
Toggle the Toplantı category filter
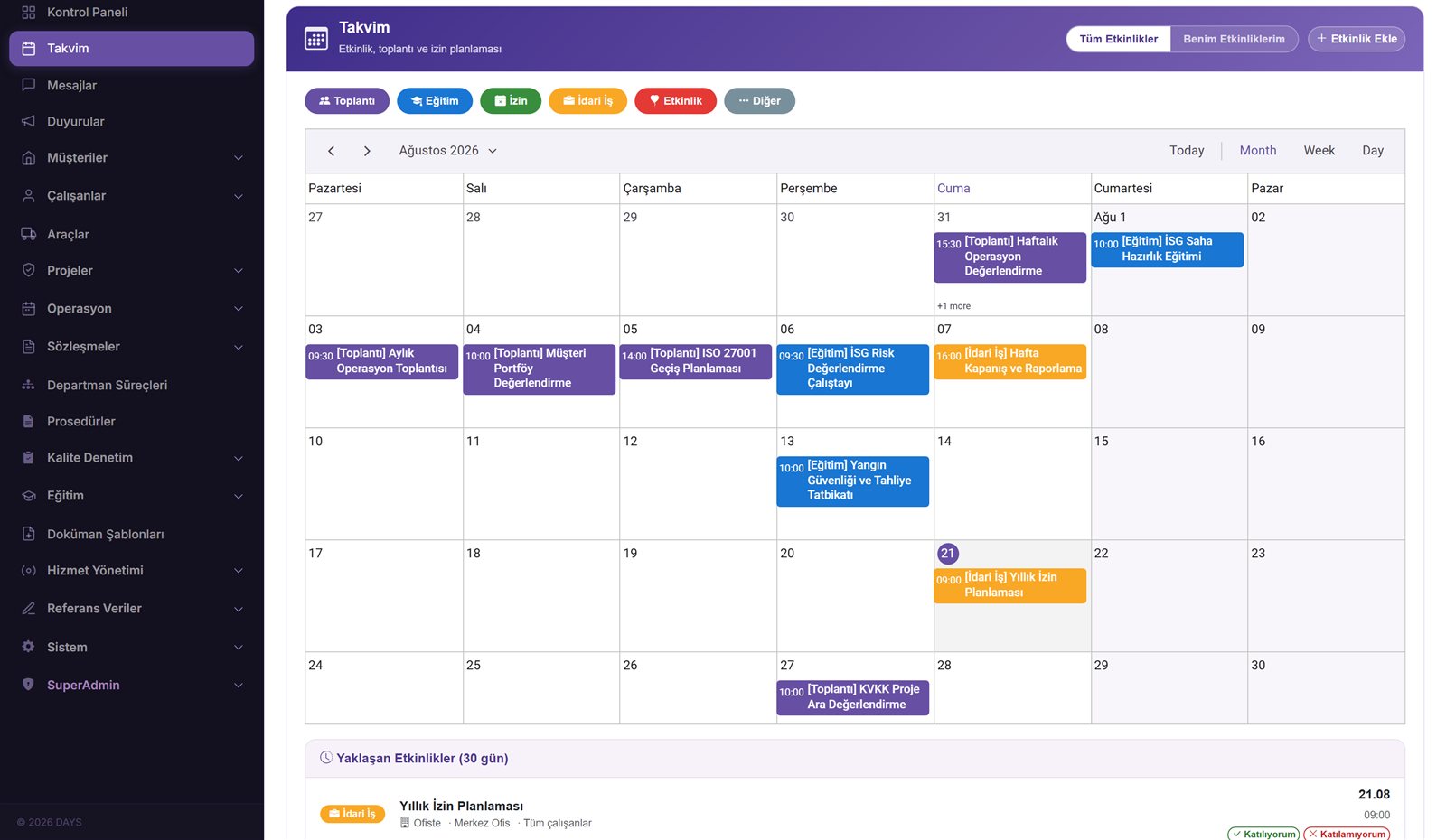(x=347, y=101)
